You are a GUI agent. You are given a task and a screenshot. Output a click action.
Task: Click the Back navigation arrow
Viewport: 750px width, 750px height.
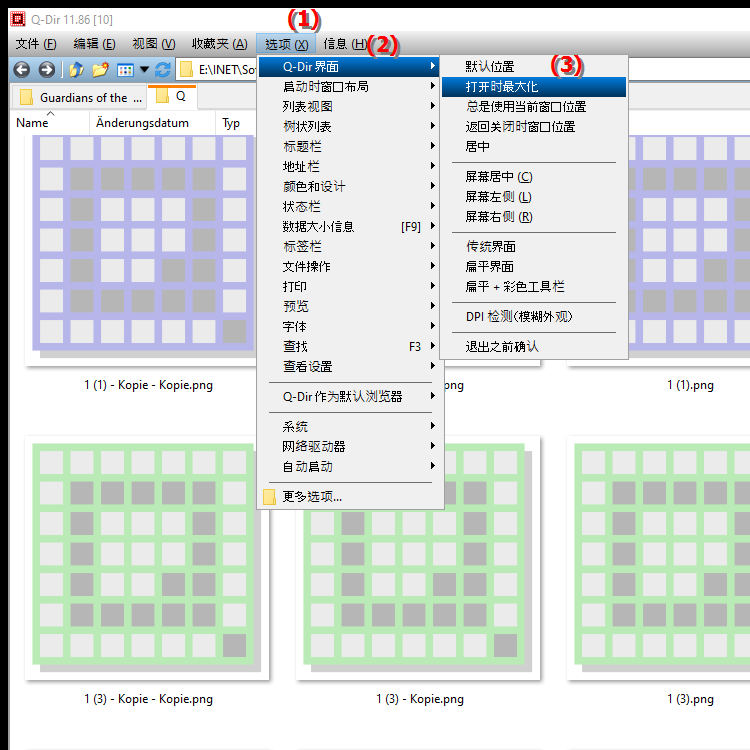pyautogui.click(x=22, y=70)
